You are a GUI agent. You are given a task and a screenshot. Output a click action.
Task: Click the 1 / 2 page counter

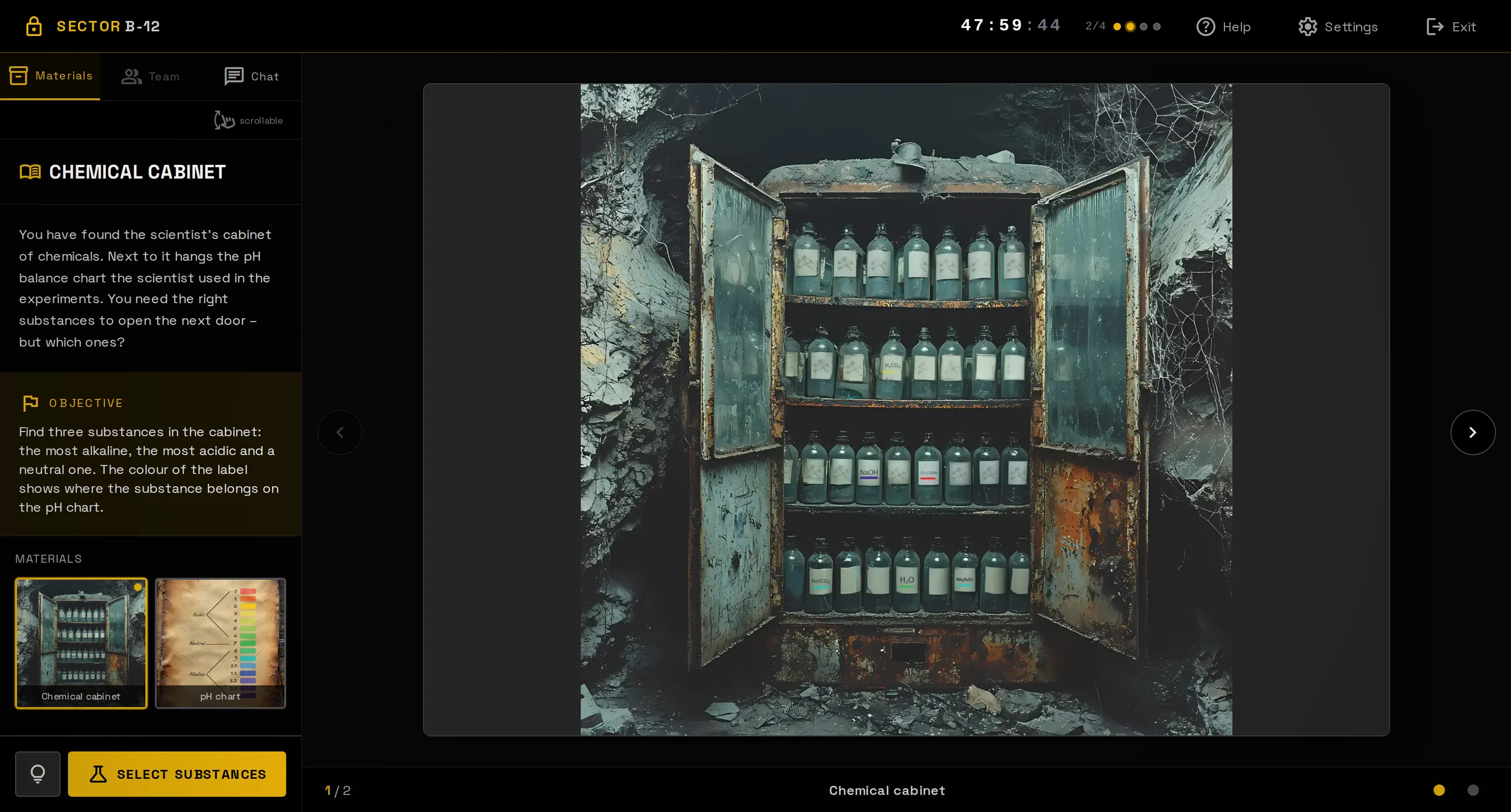click(x=338, y=791)
